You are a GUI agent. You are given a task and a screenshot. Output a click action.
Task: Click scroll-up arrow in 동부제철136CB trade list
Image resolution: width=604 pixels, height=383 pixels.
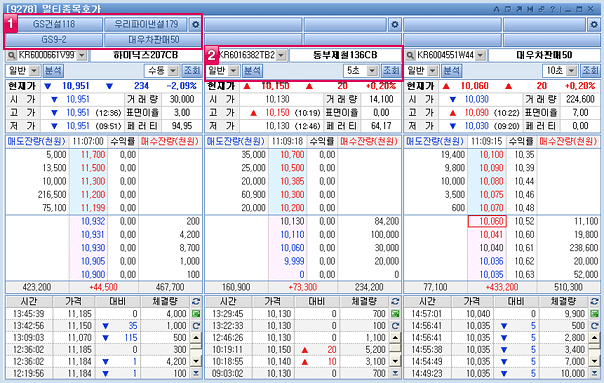395,338
